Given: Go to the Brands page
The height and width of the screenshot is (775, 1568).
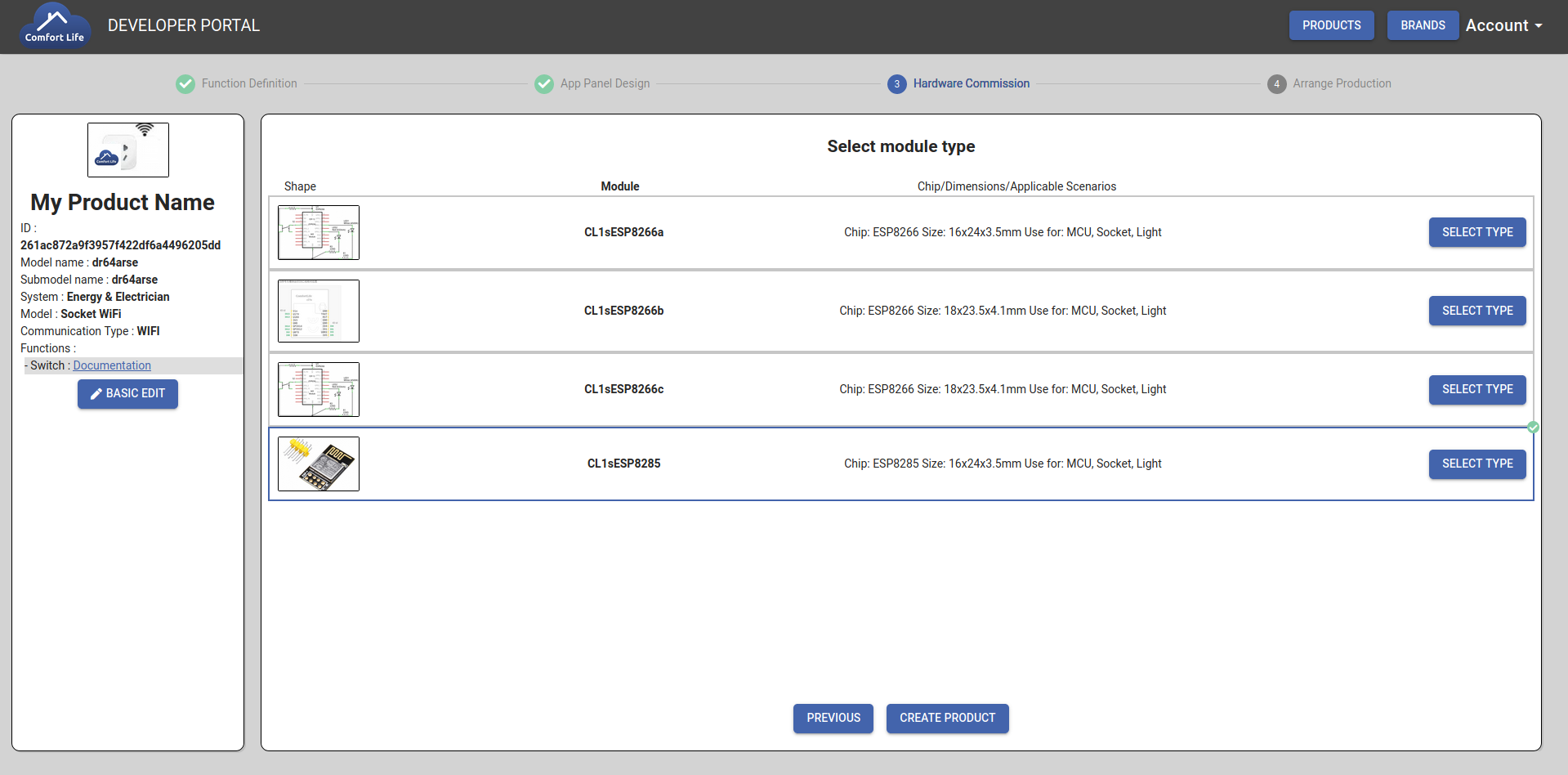Looking at the screenshot, I should pos(1423,25).
